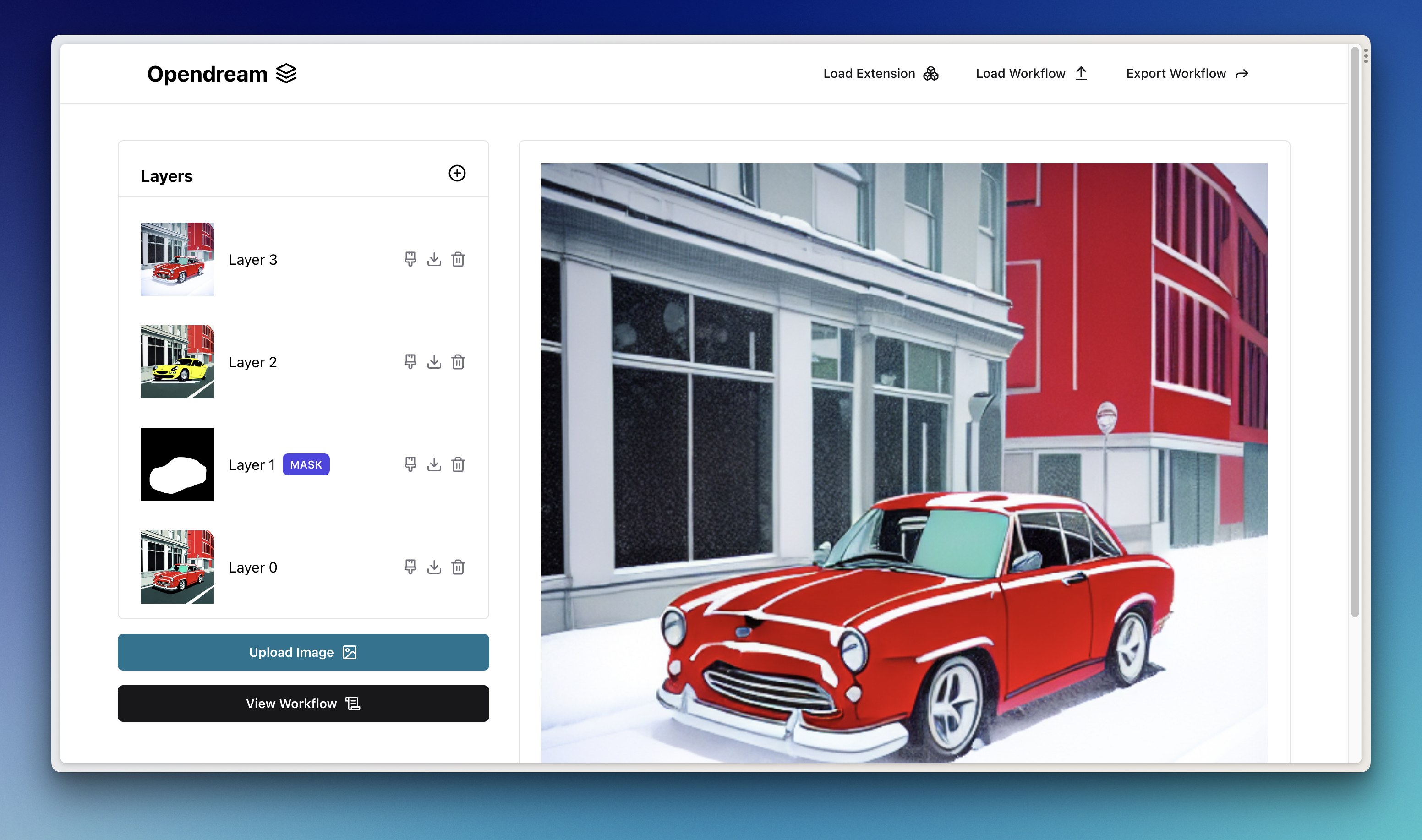This screenshot has width=1422, height=840.
Task: Delete Layer 2 with trash icon
Action: pyautogui.click(x=458, y=362)
